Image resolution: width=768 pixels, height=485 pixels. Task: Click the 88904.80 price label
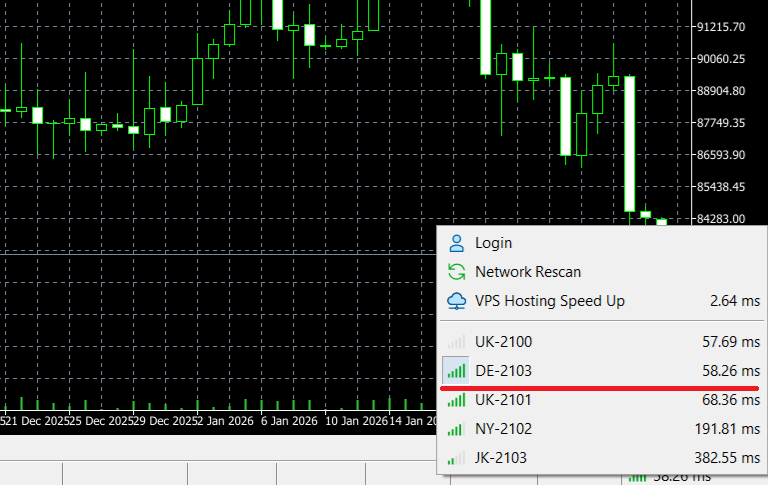click(x=721, y=91)
